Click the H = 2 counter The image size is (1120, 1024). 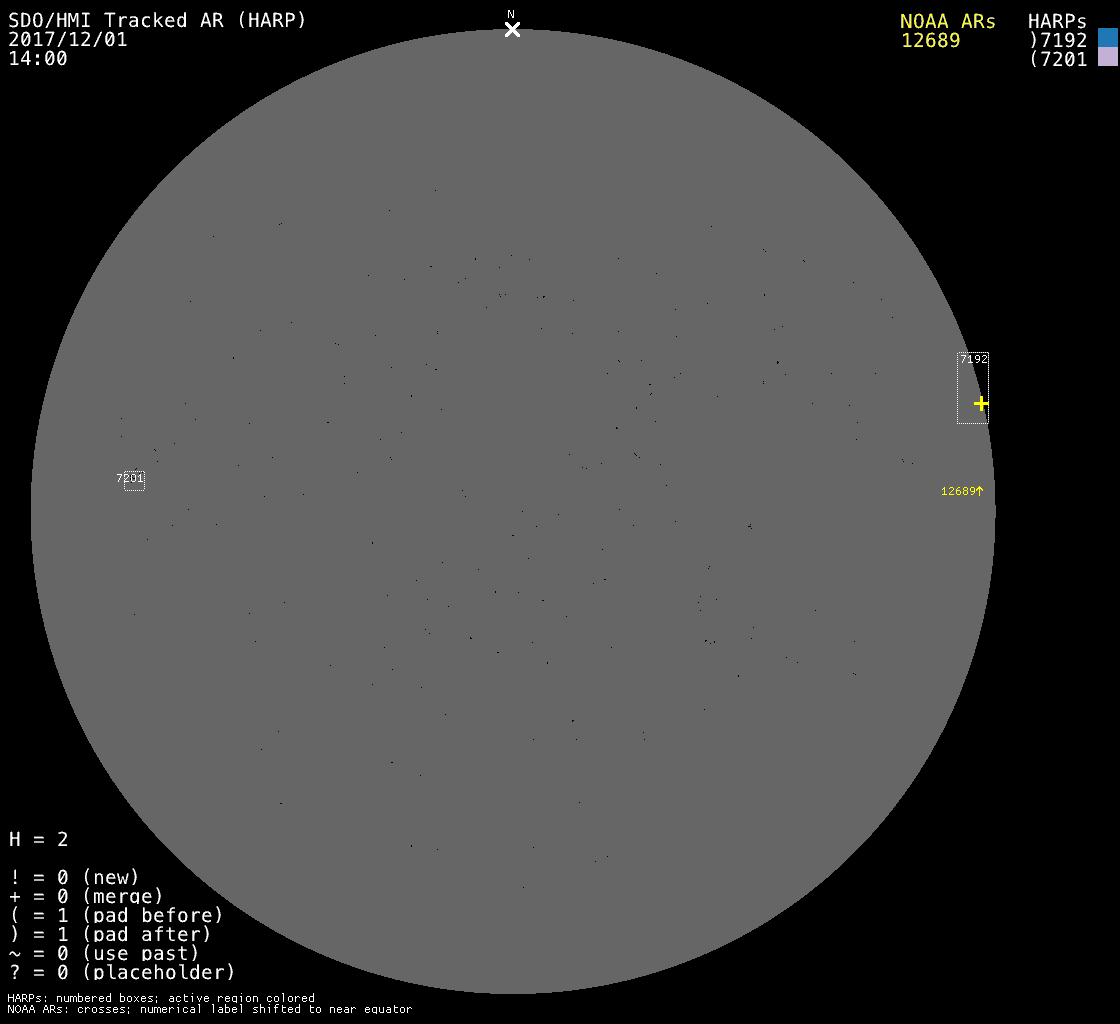click(38, 839)
